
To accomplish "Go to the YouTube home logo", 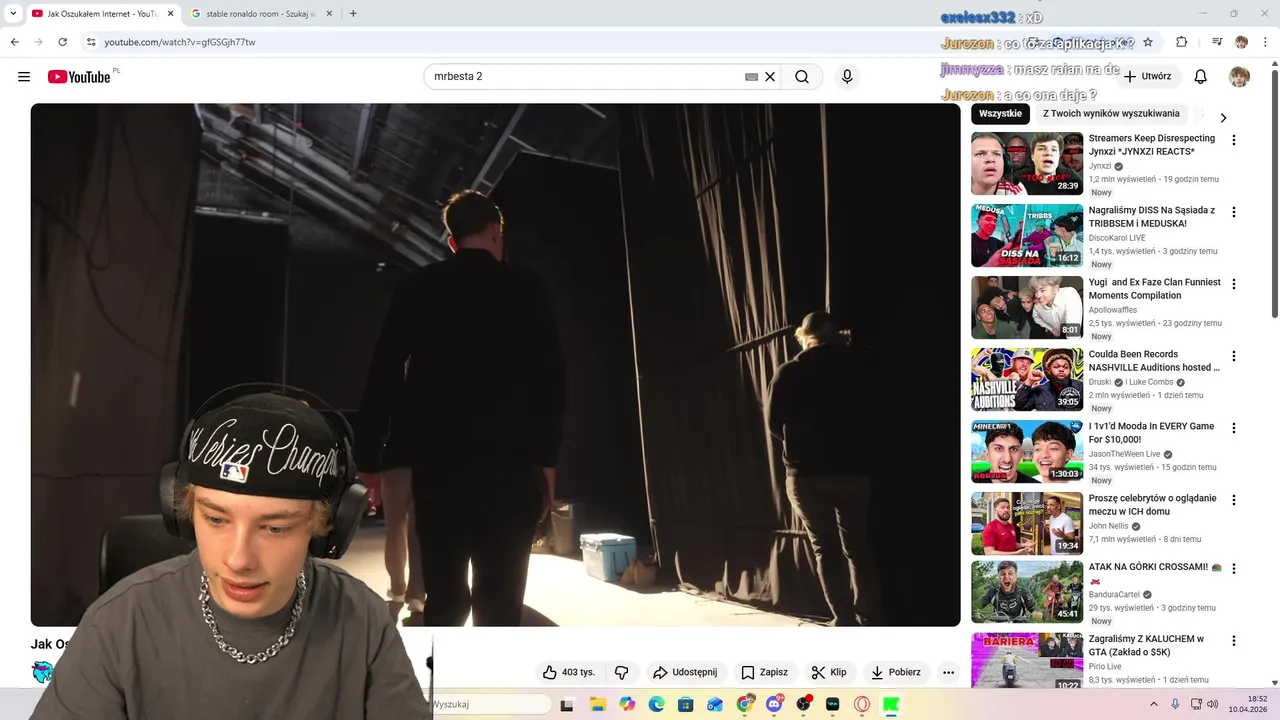I will click(79, 77).
